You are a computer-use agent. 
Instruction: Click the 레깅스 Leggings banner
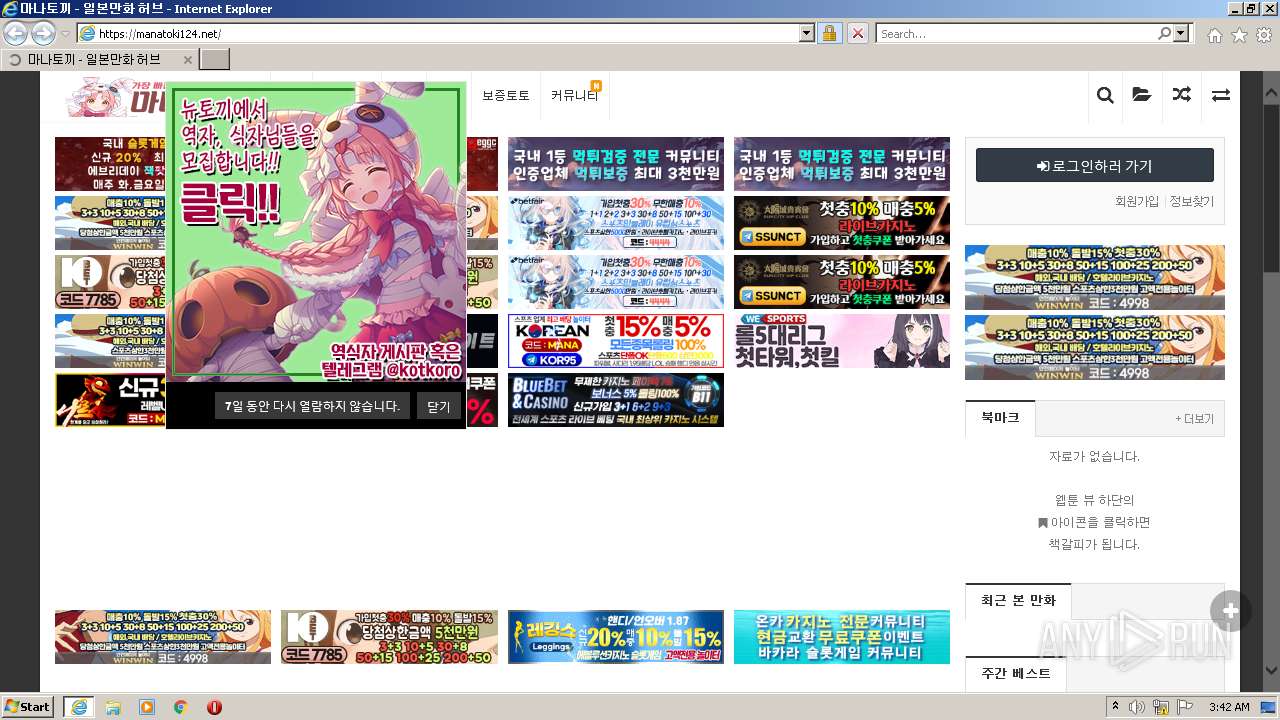[x=616, y=637]
